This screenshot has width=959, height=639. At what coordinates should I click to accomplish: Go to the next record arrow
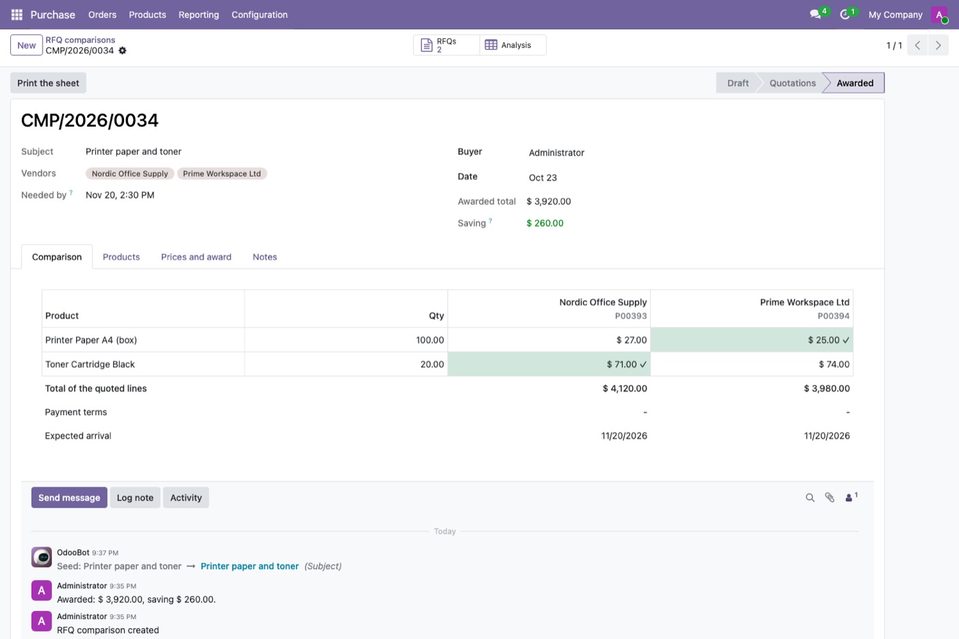click(x=938, y=45)
